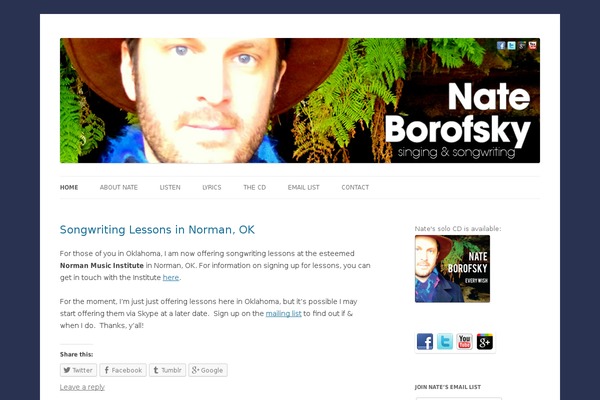Click the small YouTube icon in header banner
This screenshot has height=400, width=600.
pos(532,46)
